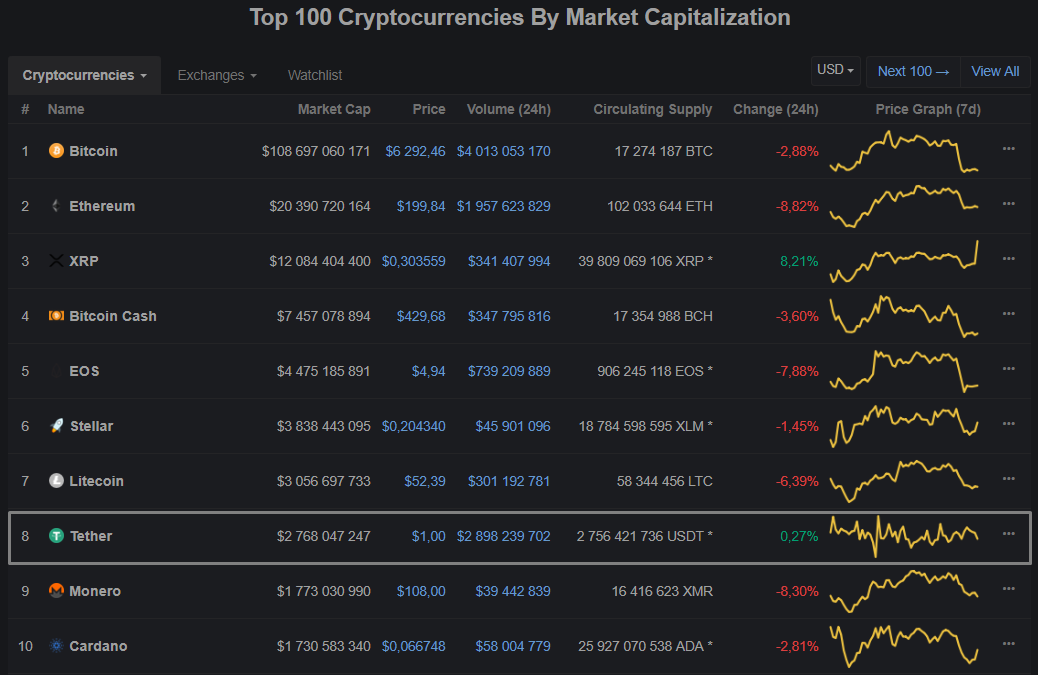The height and width of the screenshot is (675, 1038).
Task: Click the Litecoin coin icon
Action: click(57, 481)
